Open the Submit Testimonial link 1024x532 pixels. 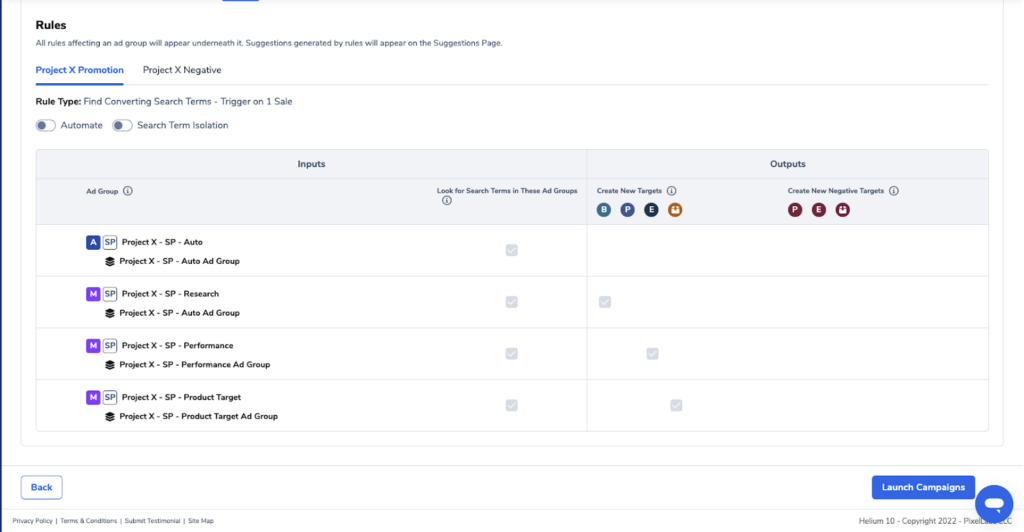tap(152, 521)
